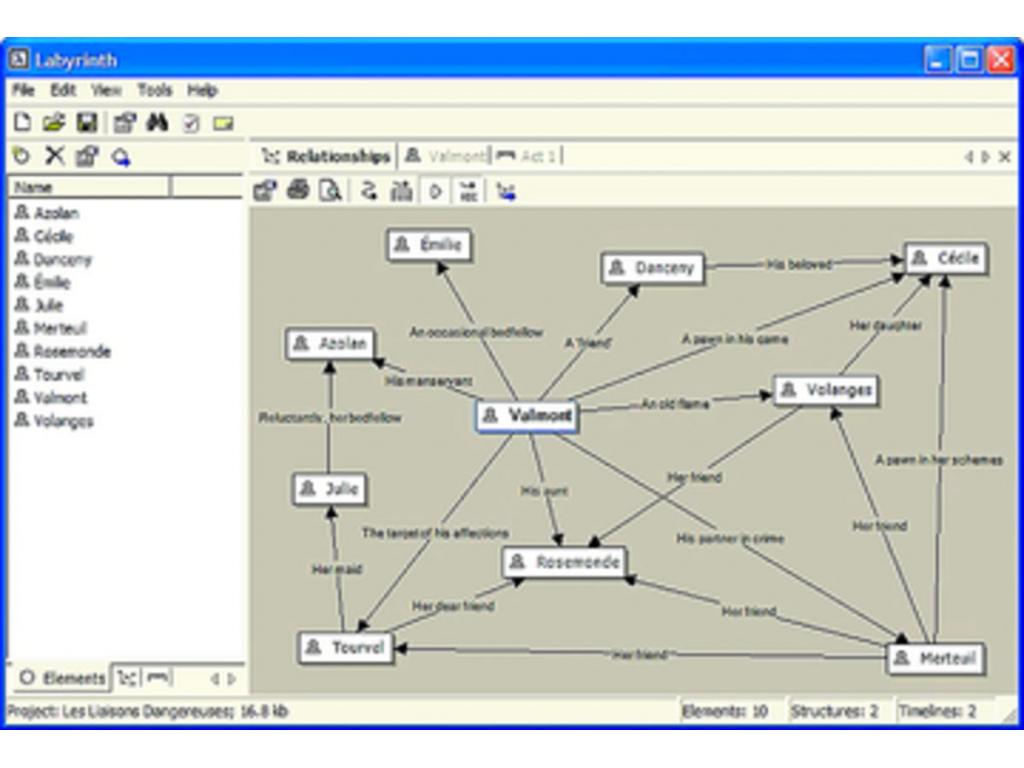Image resolution: width=1024 pixels, height=768 pixels.
Task: Delete the selected element with the X icon
Action: 55,156
